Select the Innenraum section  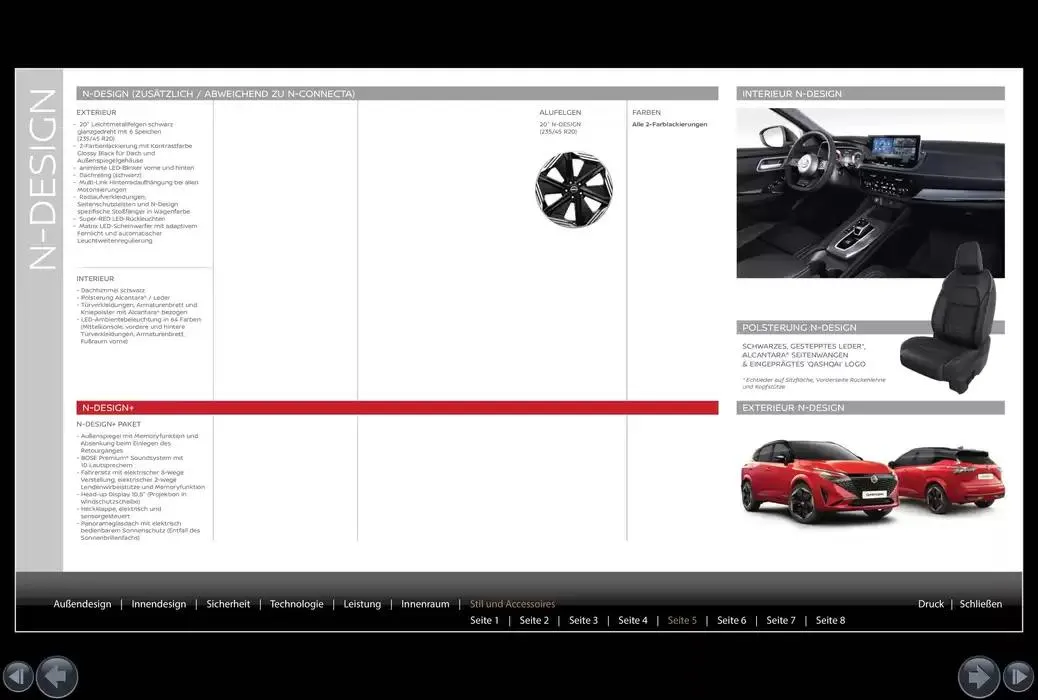pos(425,604)
